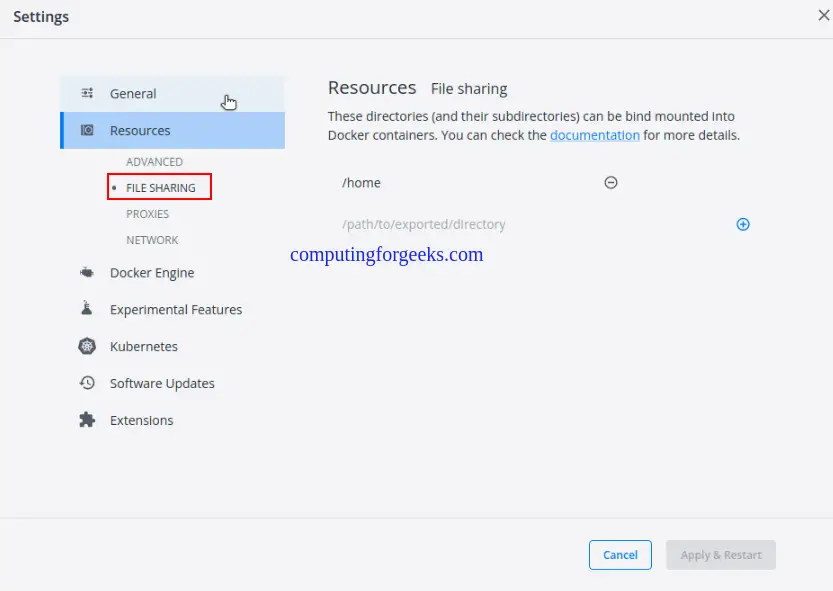Image resolution: width=833 pixels, height=591 pixels.
Task: Switch to the Advanced resources subsection
Action: tap(154, 162)
